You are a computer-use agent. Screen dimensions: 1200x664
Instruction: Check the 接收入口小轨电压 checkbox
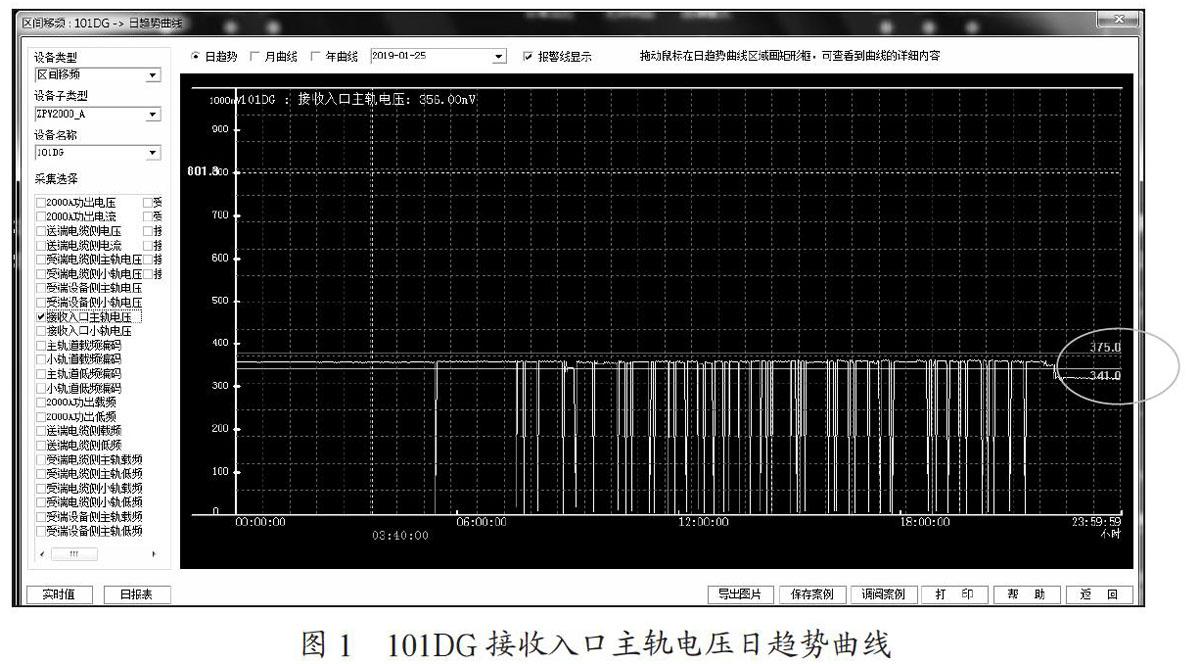tap(41, 330)
